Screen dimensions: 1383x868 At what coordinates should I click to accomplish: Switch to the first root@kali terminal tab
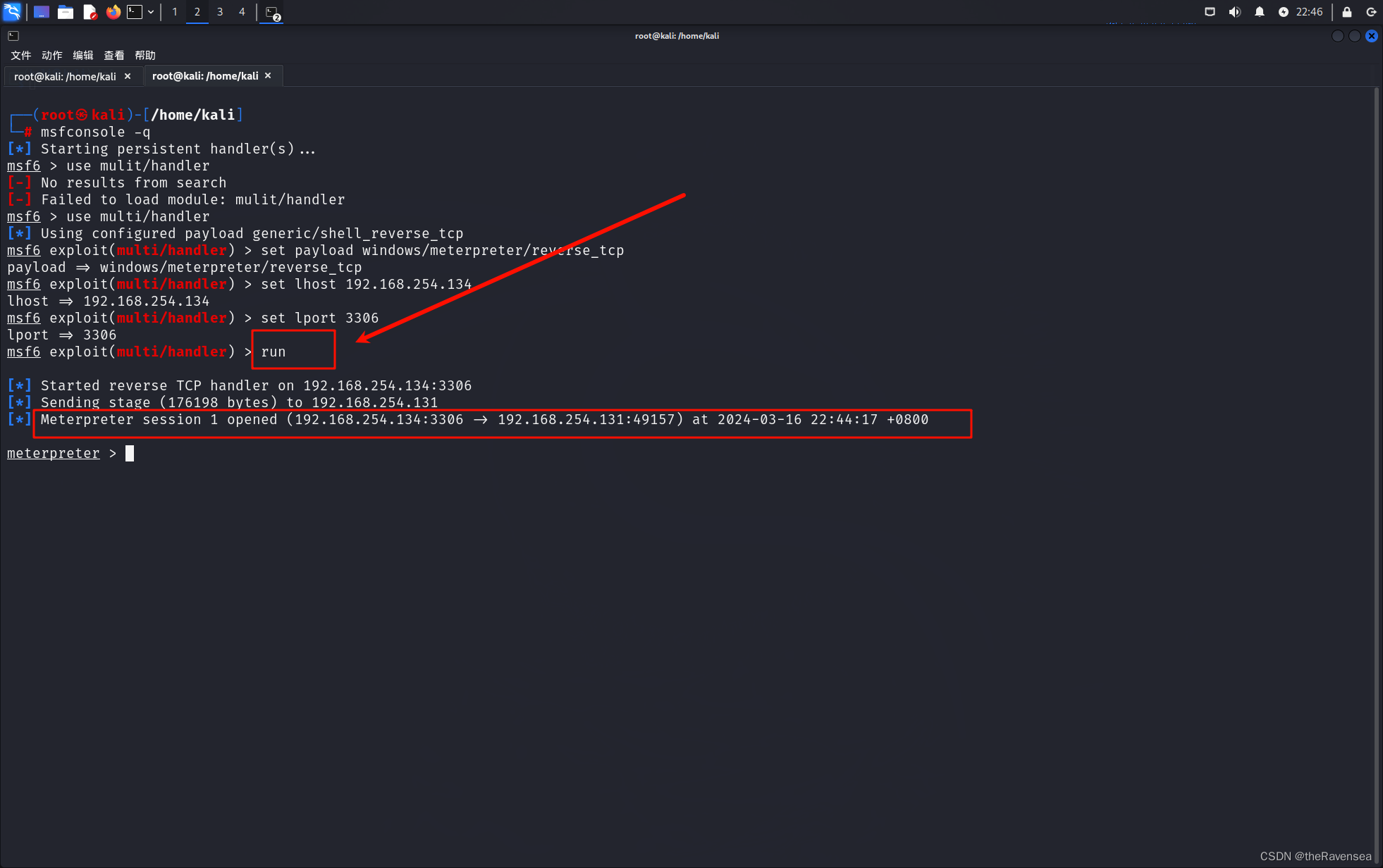point(65,76)
